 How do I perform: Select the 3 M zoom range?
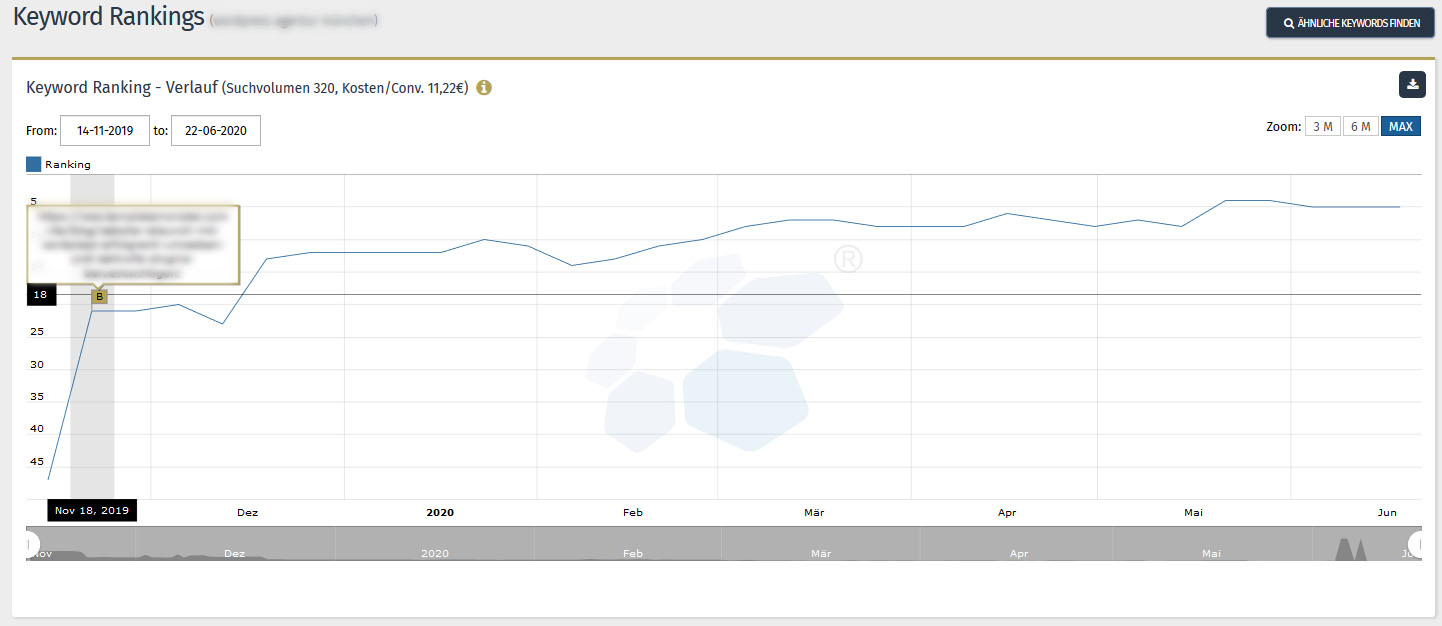pos(1322,125)
